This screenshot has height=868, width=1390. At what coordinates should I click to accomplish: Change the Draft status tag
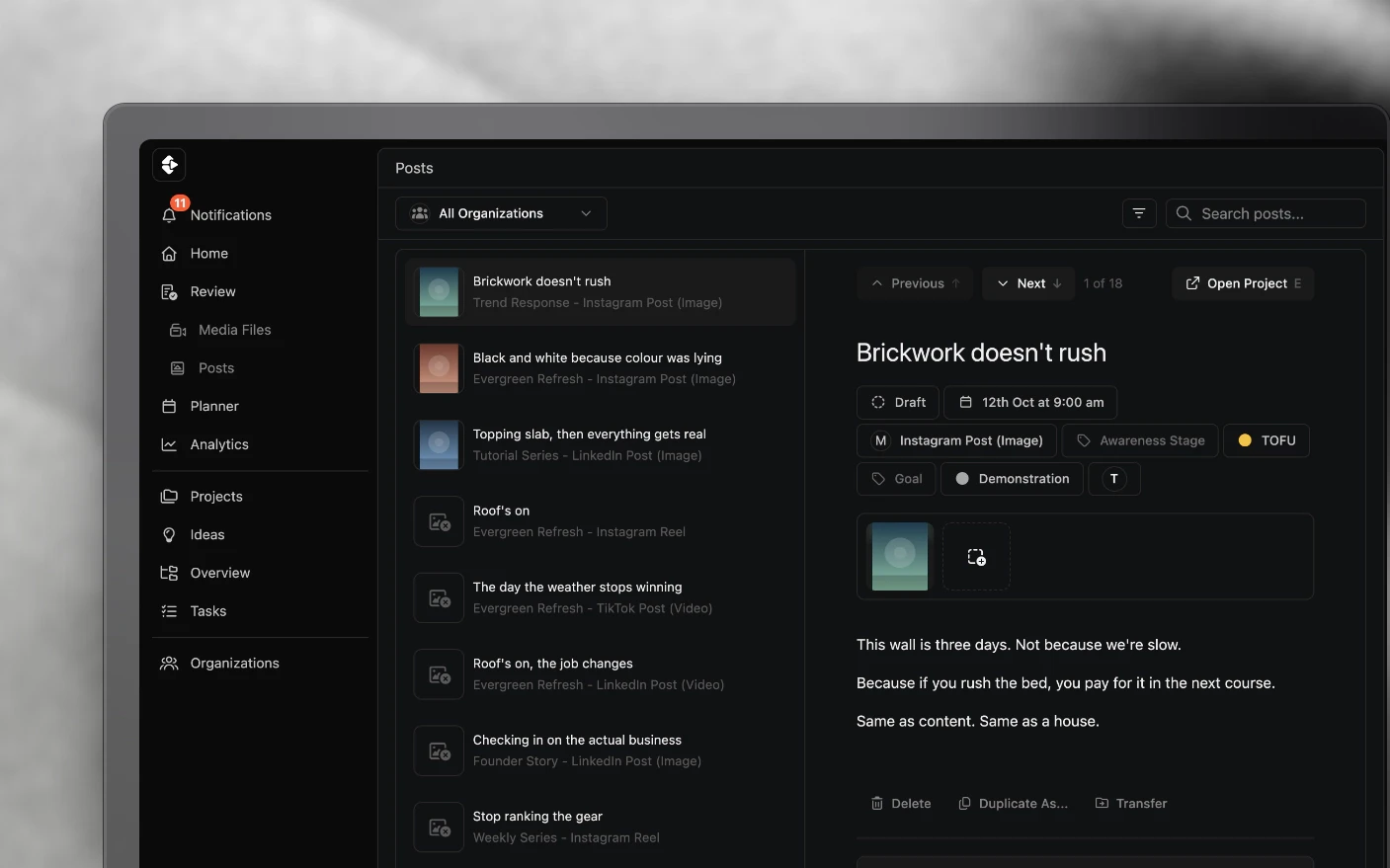(x=898, y=403)
